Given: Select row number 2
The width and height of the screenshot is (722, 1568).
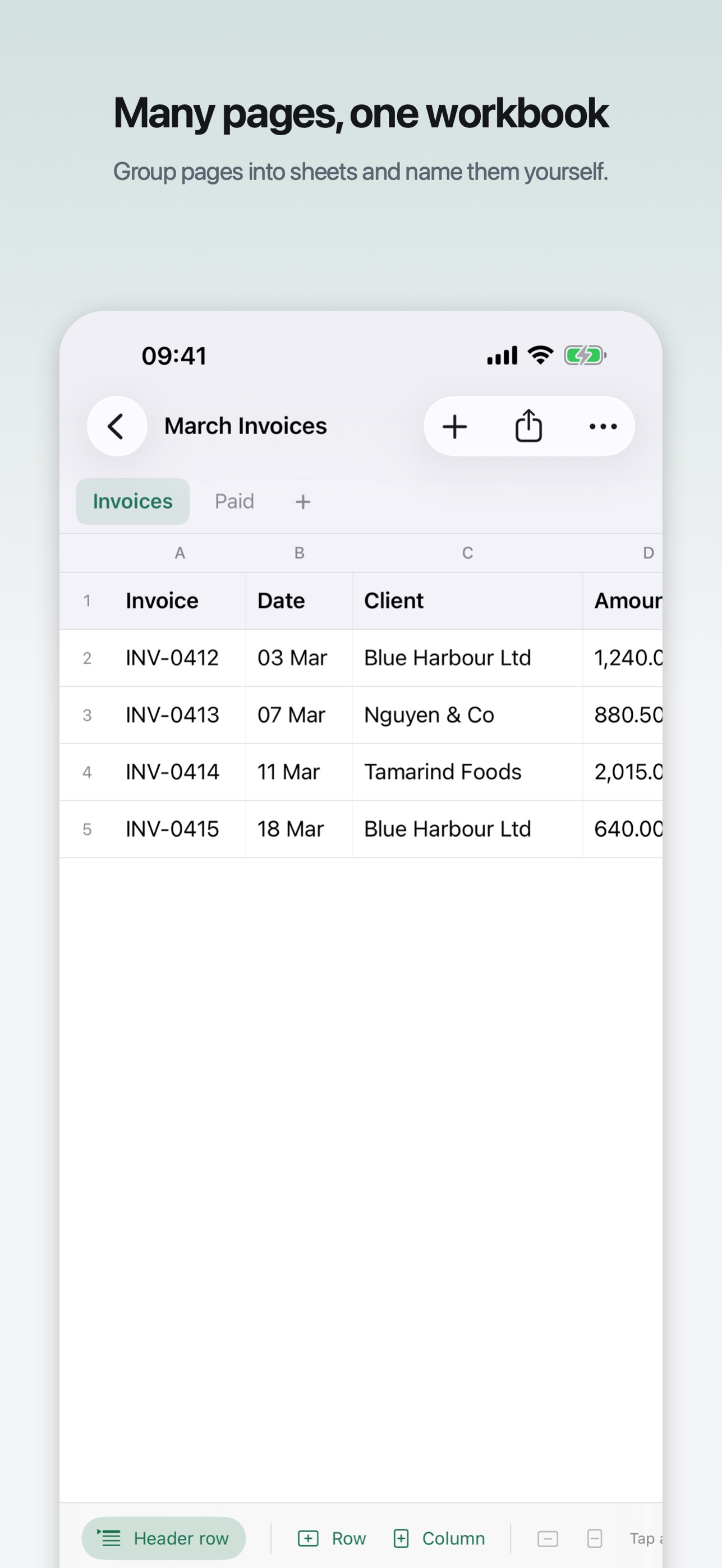Looking at the screenshot, I should tap(87, 658).
